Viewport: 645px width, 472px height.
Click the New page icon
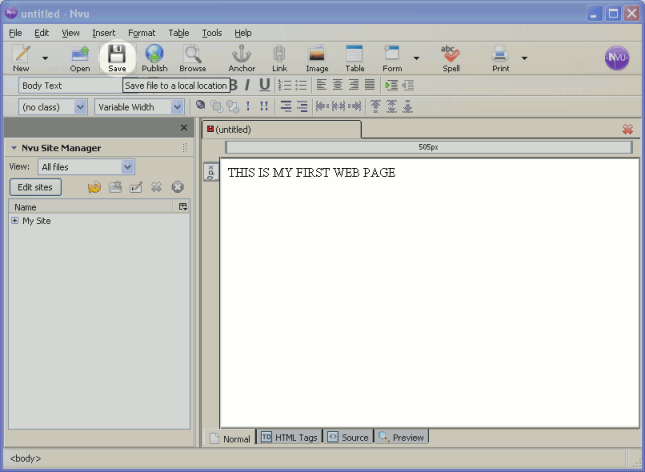[x=21, y=58]
